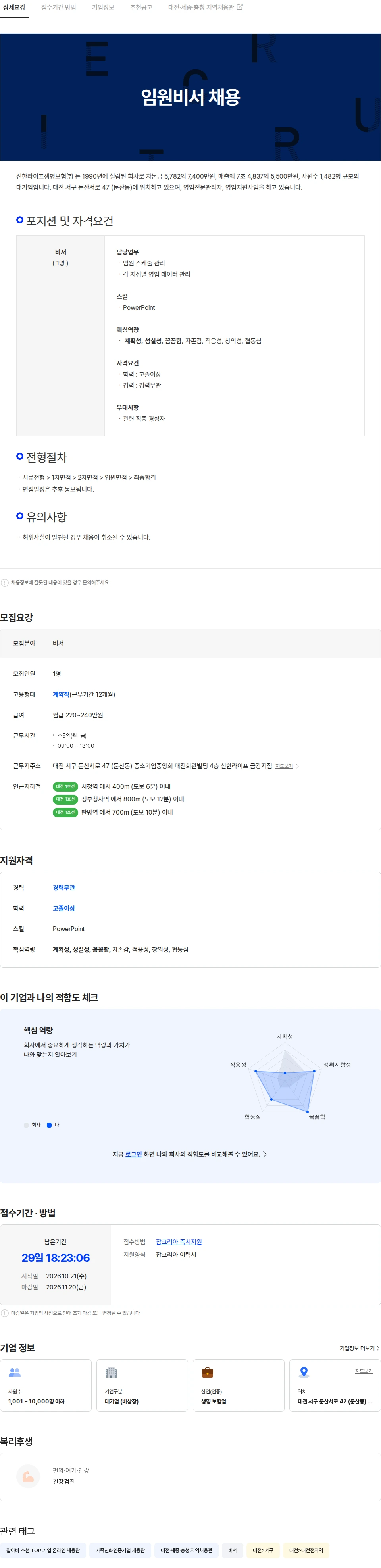The height and width of the screenshot is (1568, 381).
Task: Open 지도보기 link beside 근무지주소
Action: pos(284,766)
